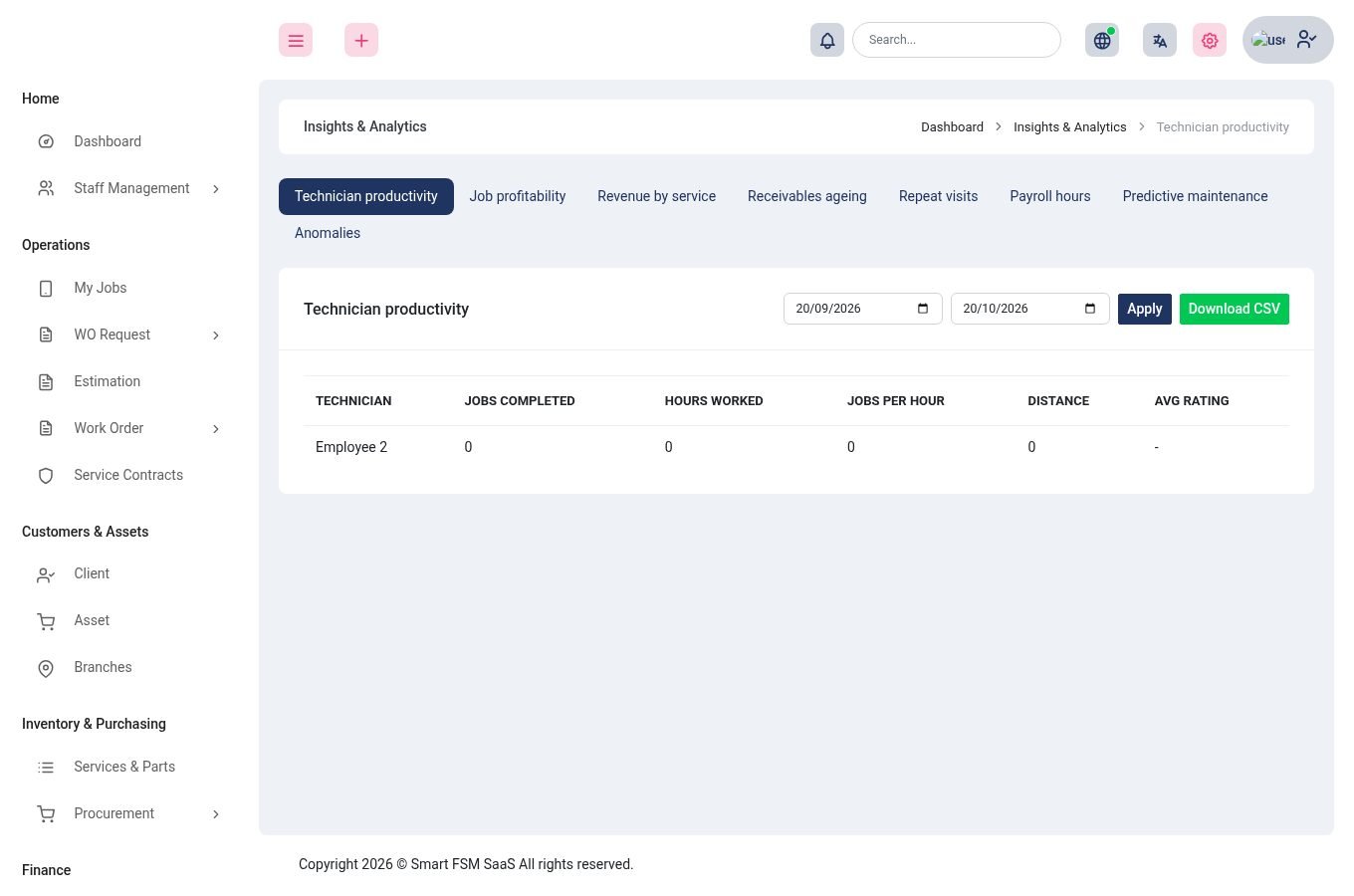The height and width of the screenshot is (896, 1354).
Task: Click the Staff Management people icon
Action: [x=46, y=188]
